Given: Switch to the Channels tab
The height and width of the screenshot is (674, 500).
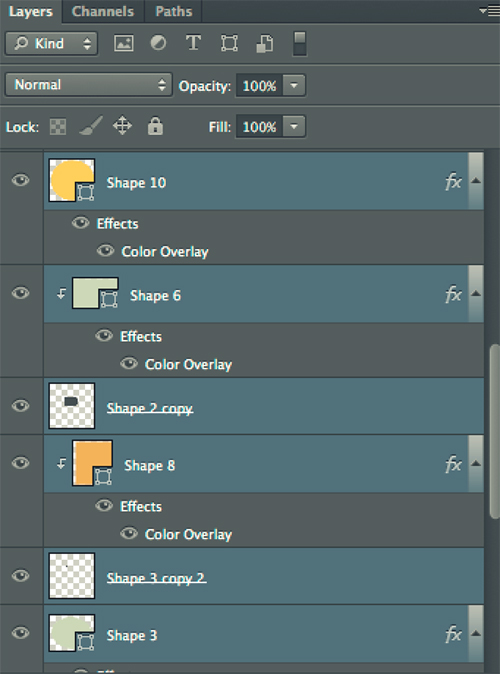Looking at the screenshot, I should click(103, 11).
